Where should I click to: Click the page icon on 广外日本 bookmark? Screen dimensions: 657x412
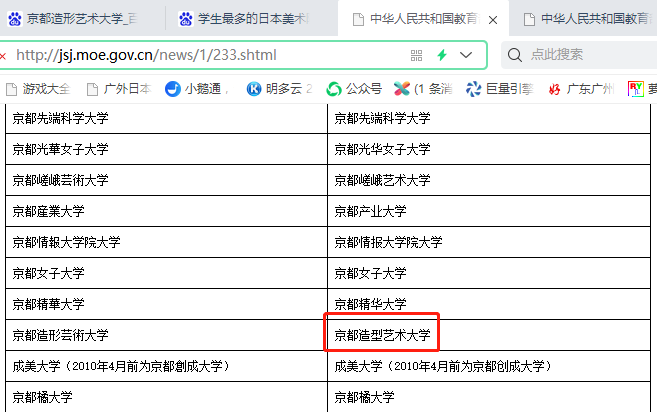point(92,89)
